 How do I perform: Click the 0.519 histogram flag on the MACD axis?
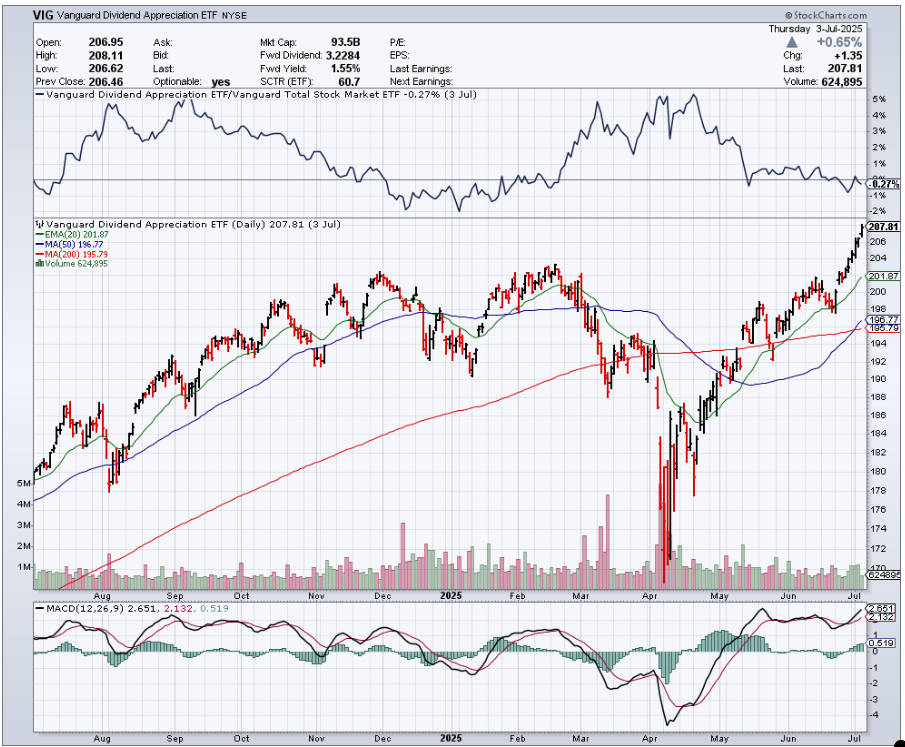click(881, 643)
